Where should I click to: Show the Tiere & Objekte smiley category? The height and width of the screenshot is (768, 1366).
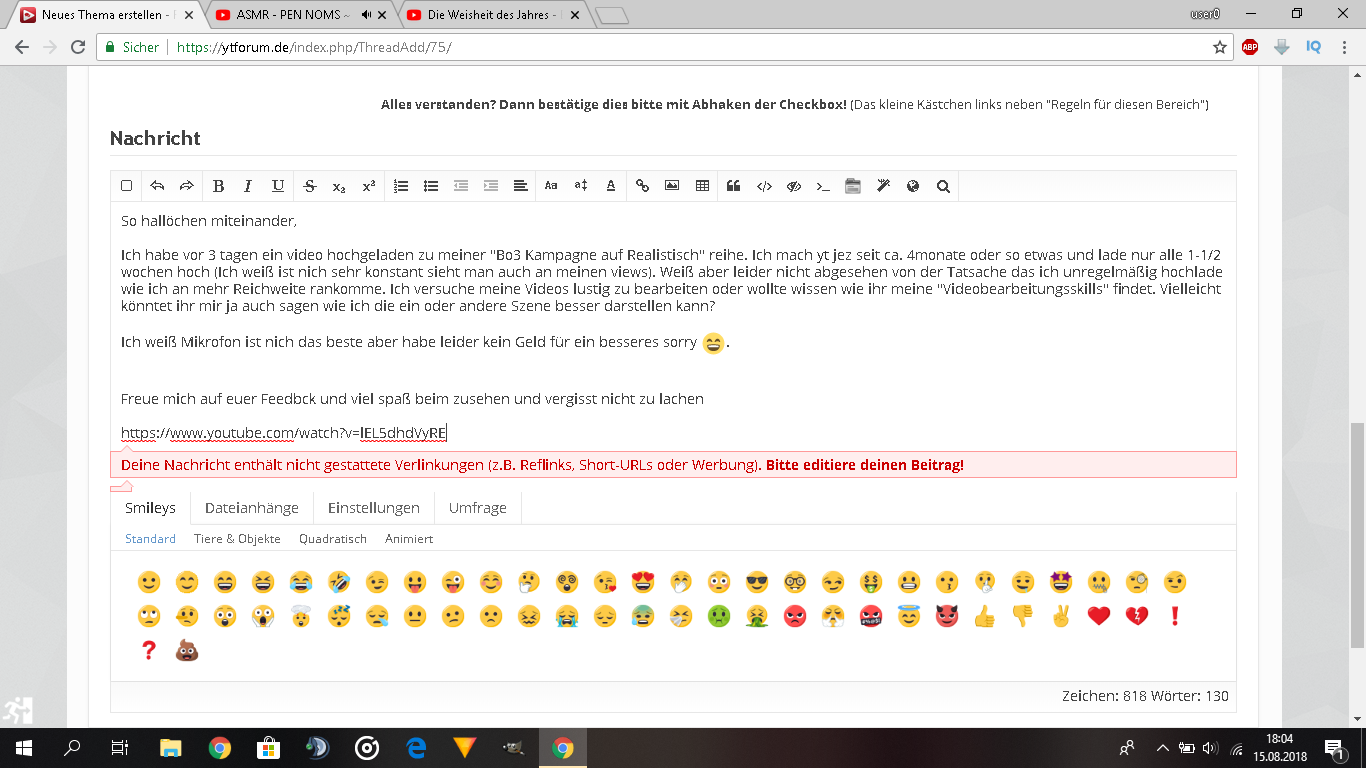pos(237,539)
